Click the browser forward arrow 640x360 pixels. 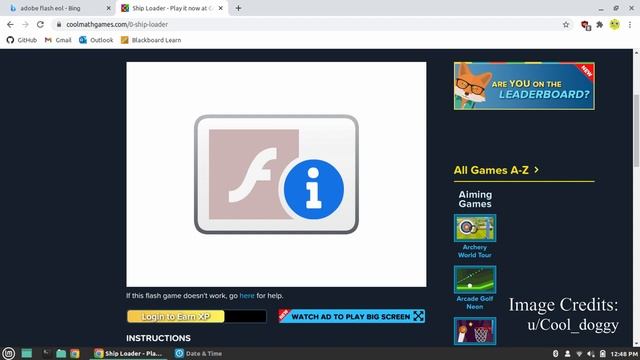(x=25, y=24)
